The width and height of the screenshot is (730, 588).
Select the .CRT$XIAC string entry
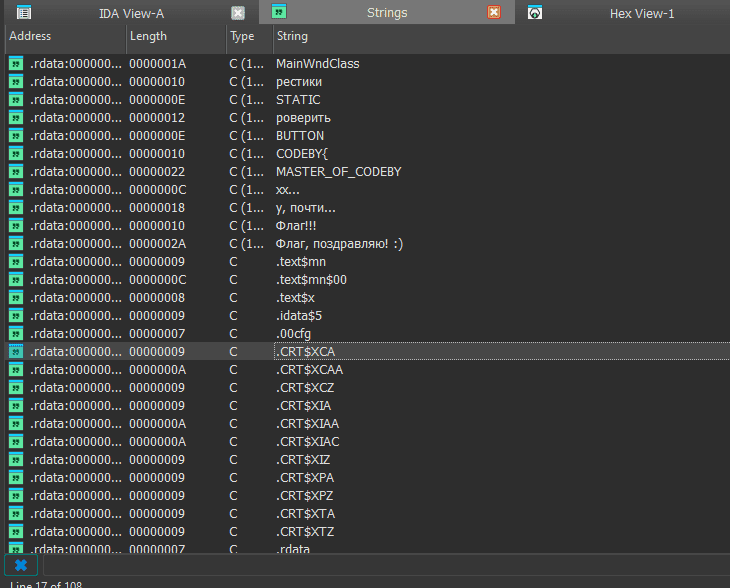click(x=307, y=442)
